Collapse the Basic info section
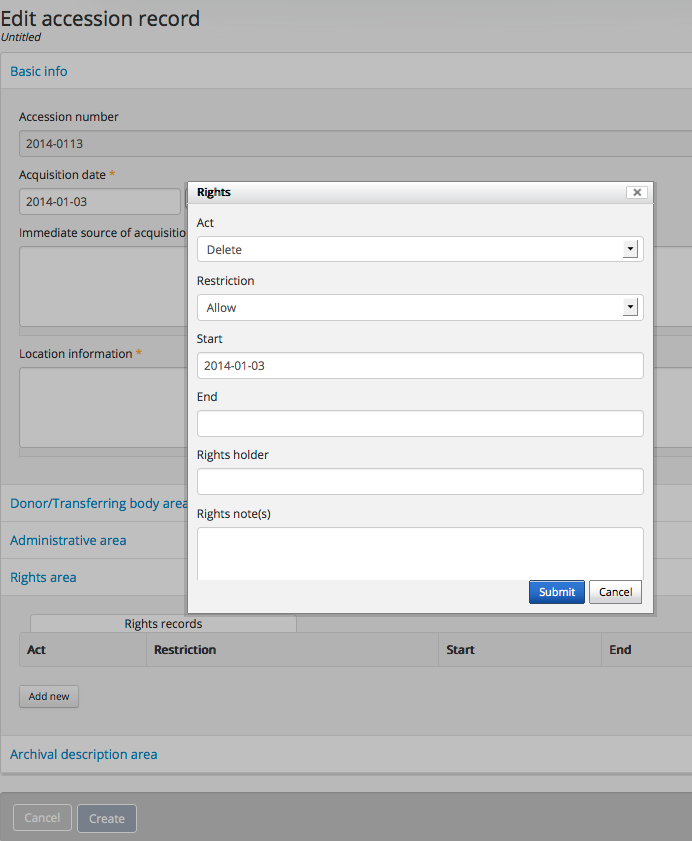Screen dimensions: 692x841 39,71
